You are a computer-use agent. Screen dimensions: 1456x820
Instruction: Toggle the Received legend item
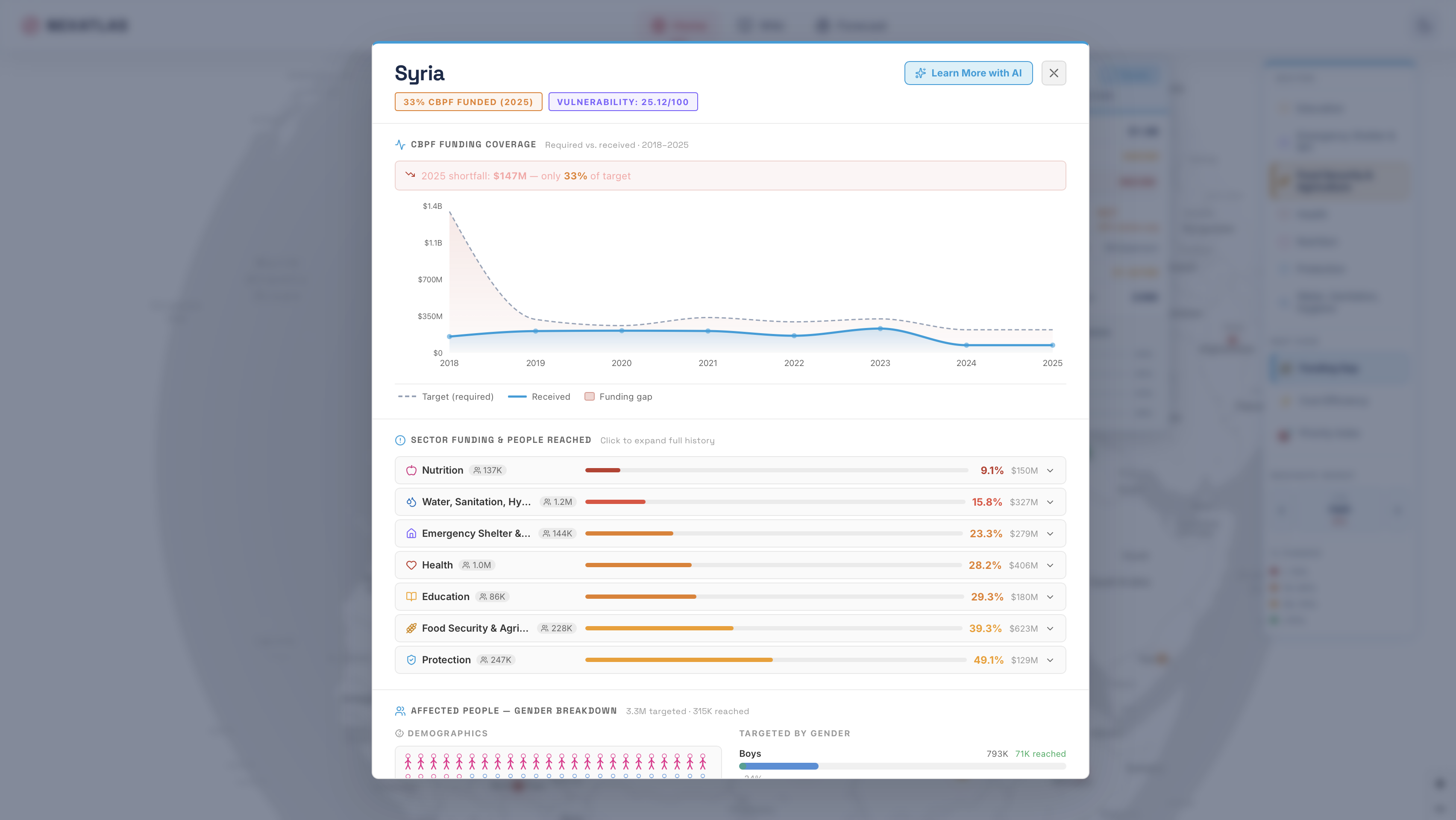pos(539,397)
